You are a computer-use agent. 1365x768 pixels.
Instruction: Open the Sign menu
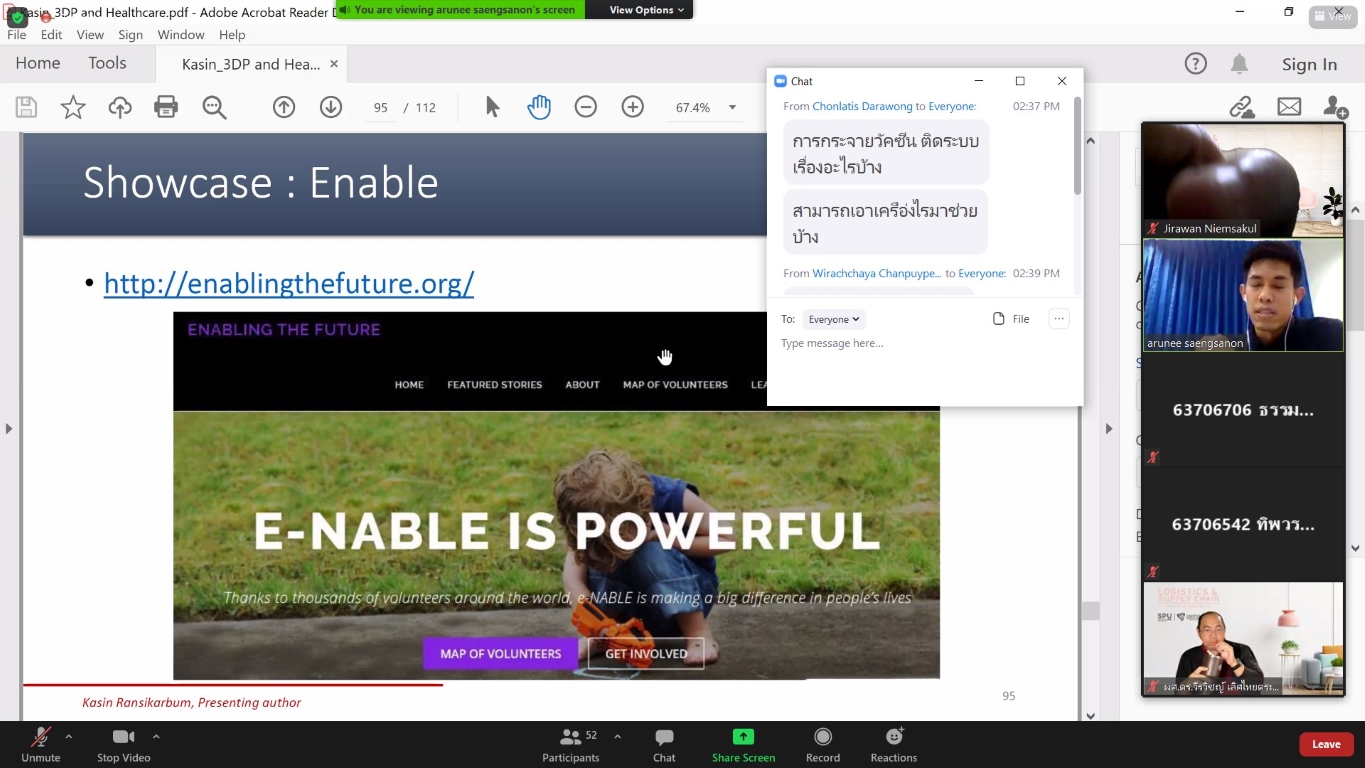(131, 34)
